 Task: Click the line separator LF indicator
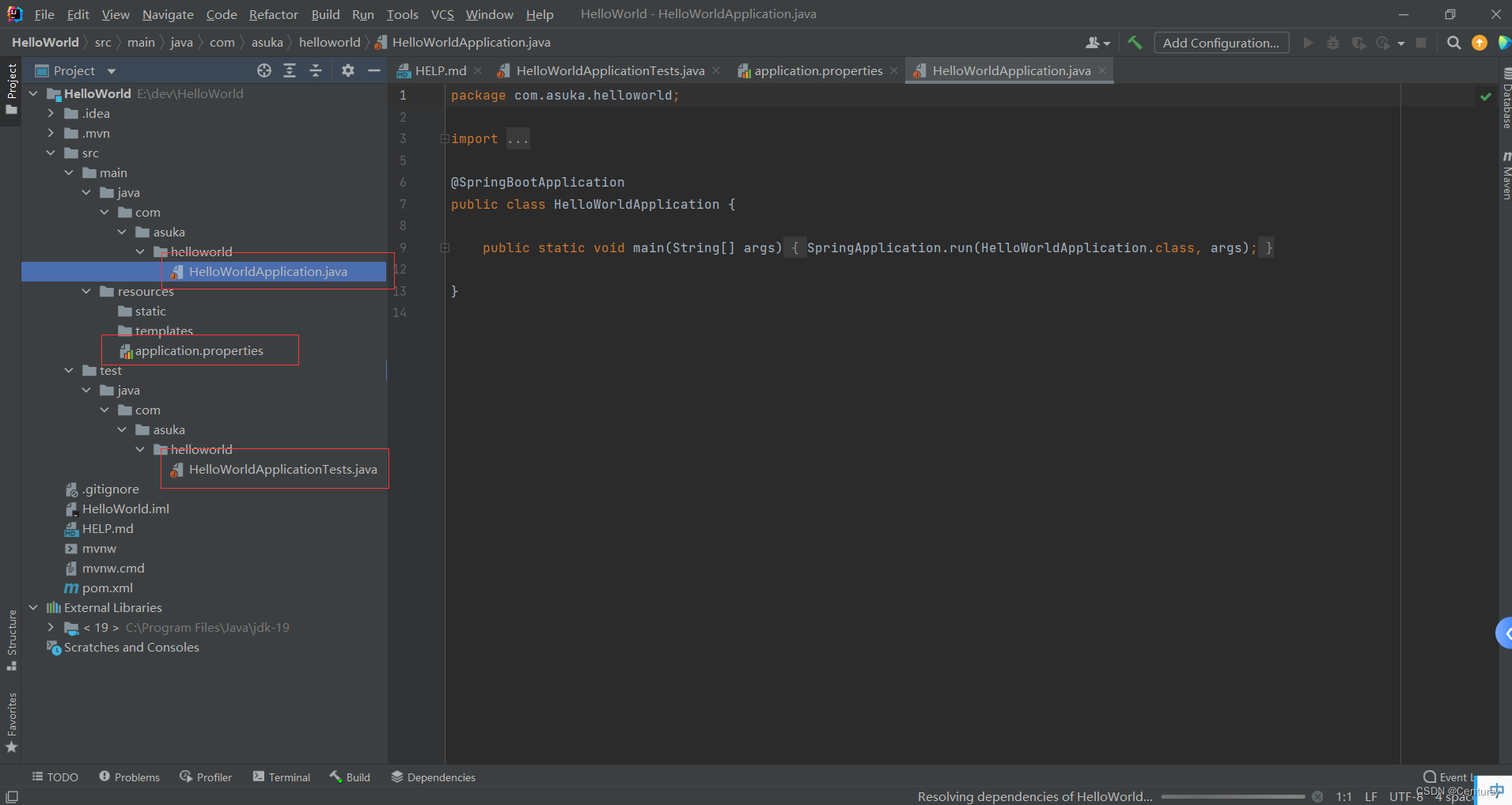point(1371,796)
